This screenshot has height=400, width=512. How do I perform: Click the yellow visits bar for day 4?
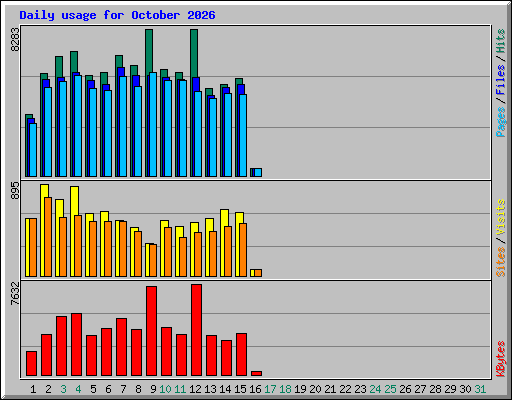(75, 200)
